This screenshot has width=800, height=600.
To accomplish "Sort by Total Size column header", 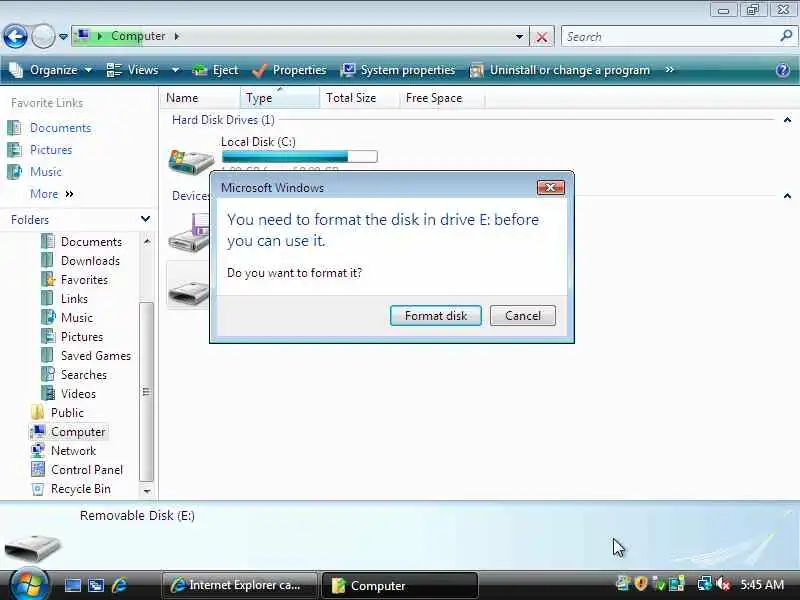I will (359, 98).
